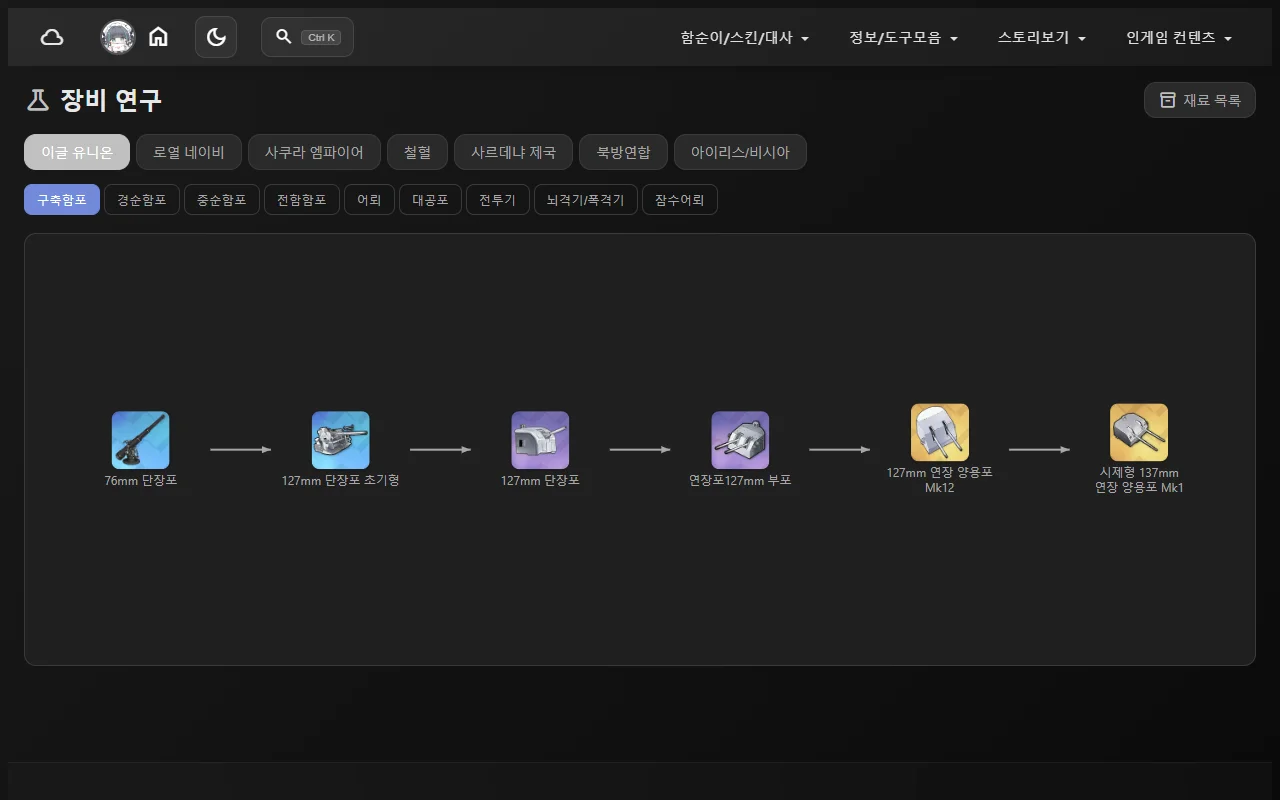Click the purple 127mm 단장포 icon

540,440
